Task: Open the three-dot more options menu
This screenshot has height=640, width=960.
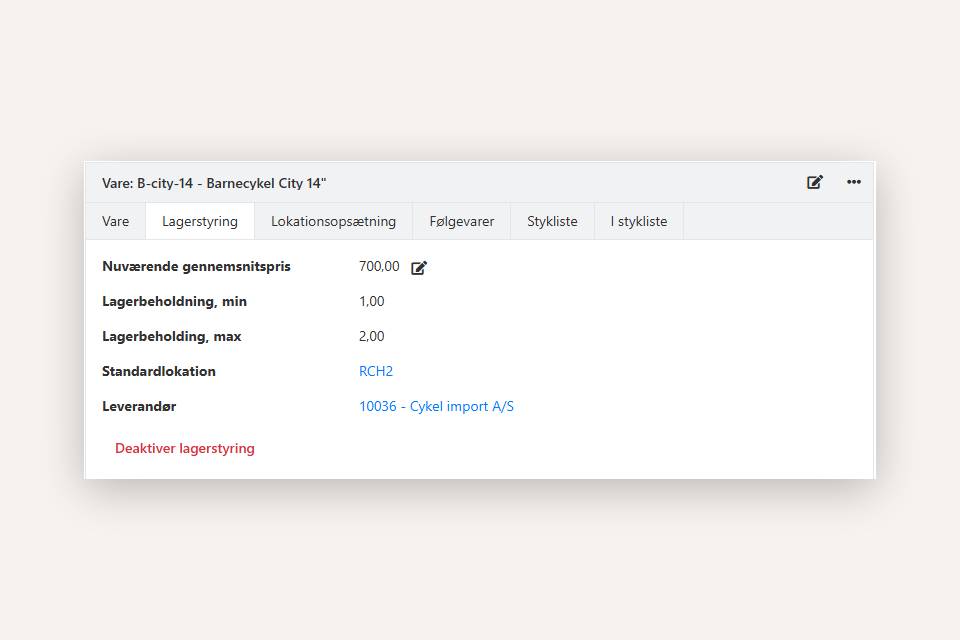Action: 853,182
